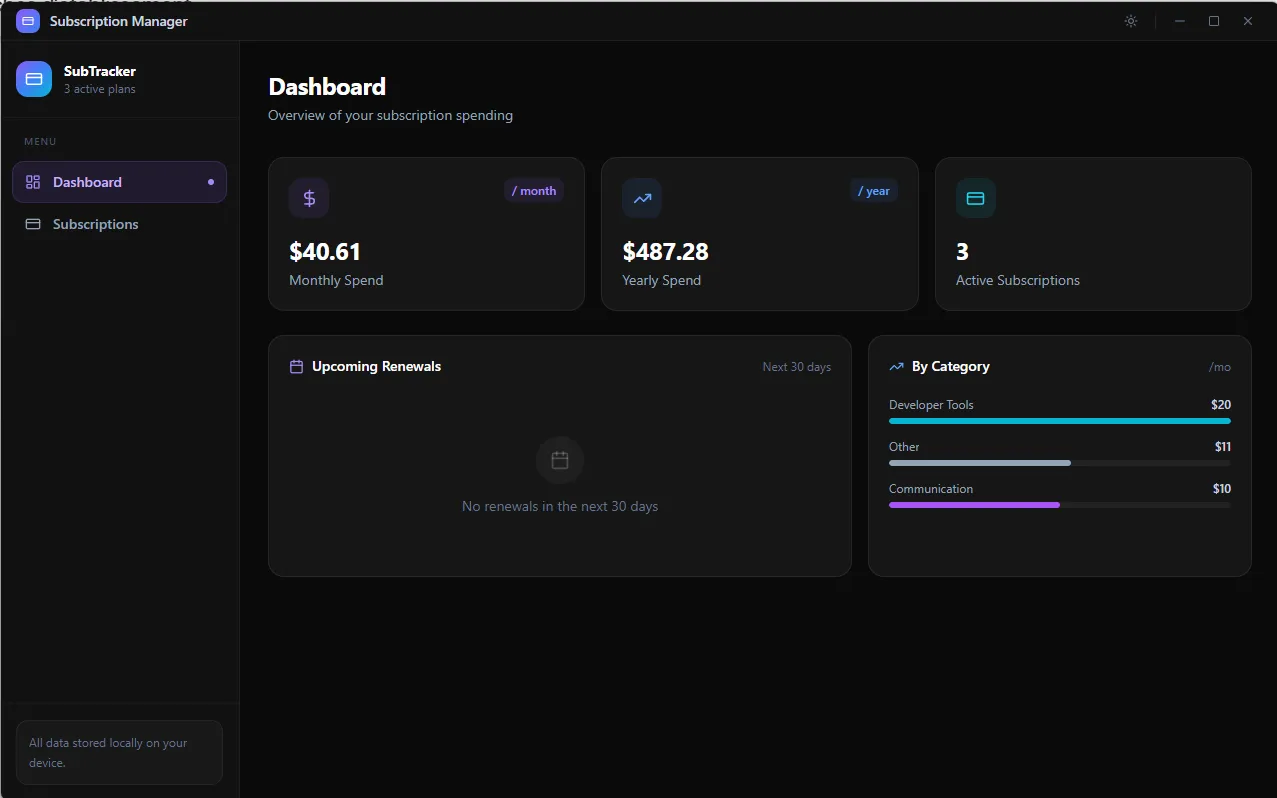Click the 'Dashboard' page heading

click(327, 87)
